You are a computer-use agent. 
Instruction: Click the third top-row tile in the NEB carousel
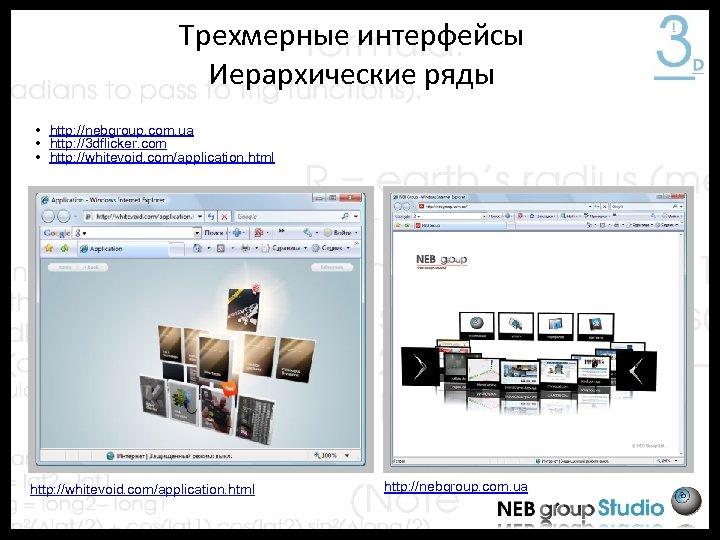click(x=556, y=327)
